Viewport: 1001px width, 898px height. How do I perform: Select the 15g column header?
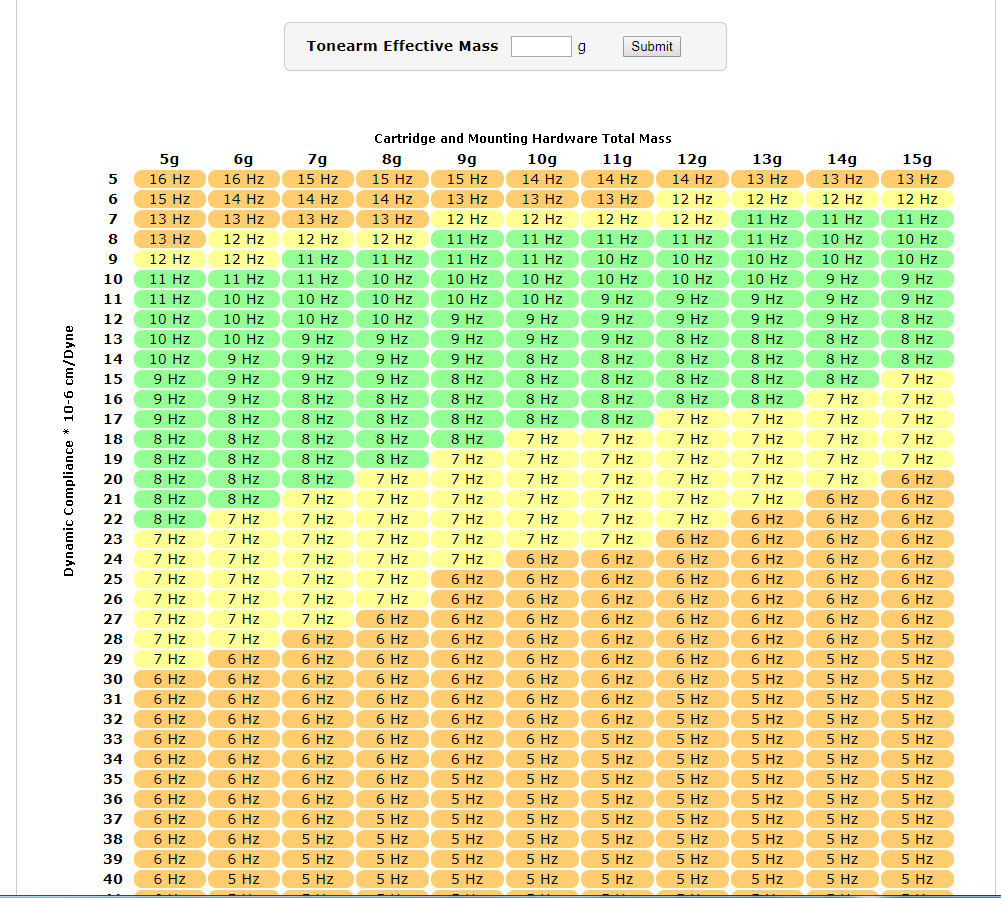click(917, 159)
